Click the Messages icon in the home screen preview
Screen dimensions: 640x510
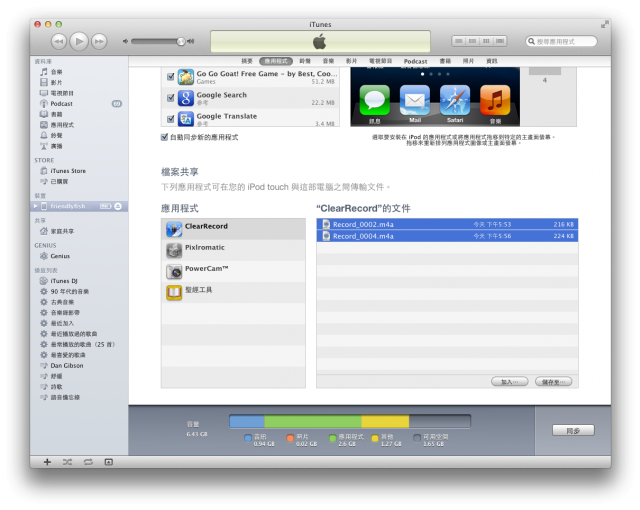pos(374,100)
